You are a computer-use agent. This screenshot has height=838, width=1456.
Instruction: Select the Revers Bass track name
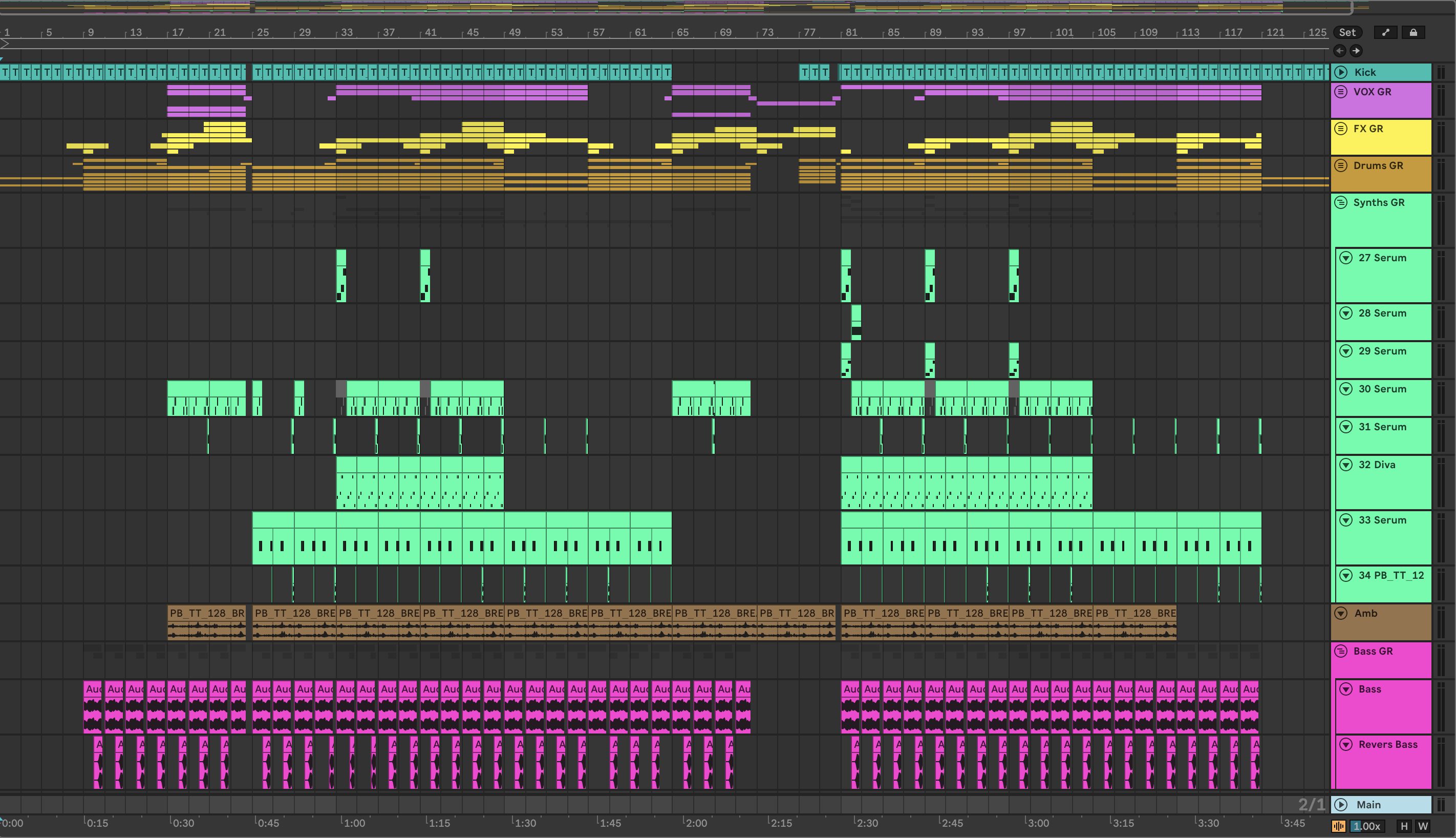coord(1387,745)
